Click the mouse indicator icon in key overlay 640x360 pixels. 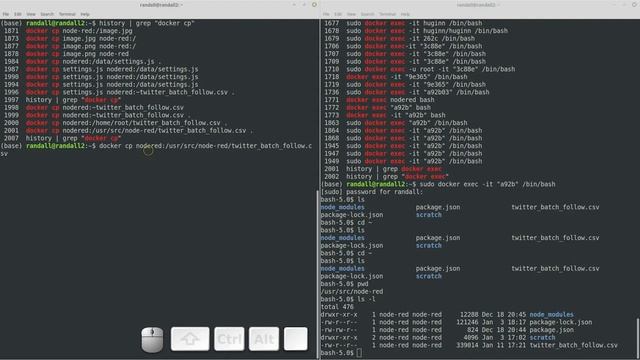tap(152, 339)
